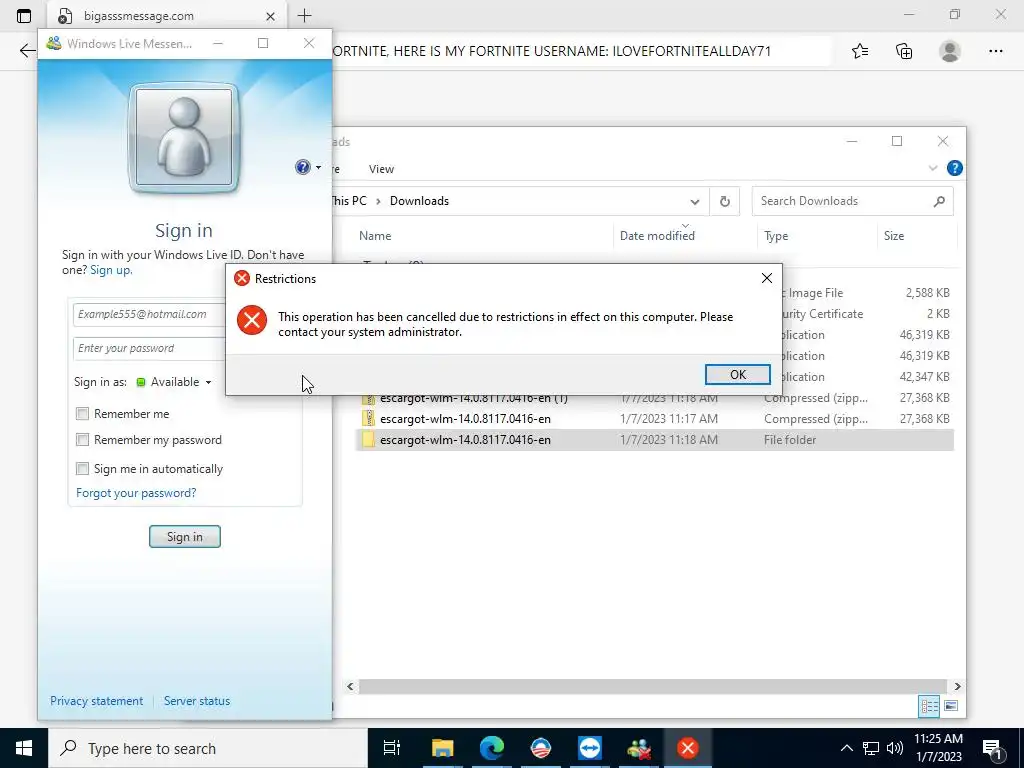Click This PC in the Explorer breadcrumb
The width and height of the screenshot is (1024, 768).
(349, 201)
